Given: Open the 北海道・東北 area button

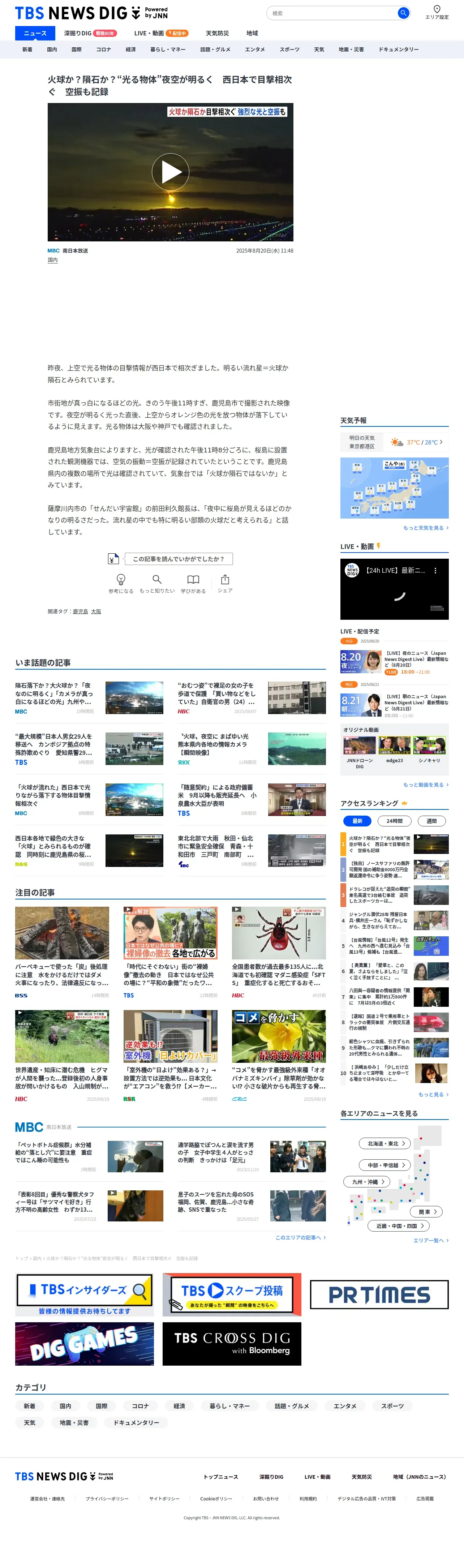Looking at the screenshot, I should coord(386,1144).
